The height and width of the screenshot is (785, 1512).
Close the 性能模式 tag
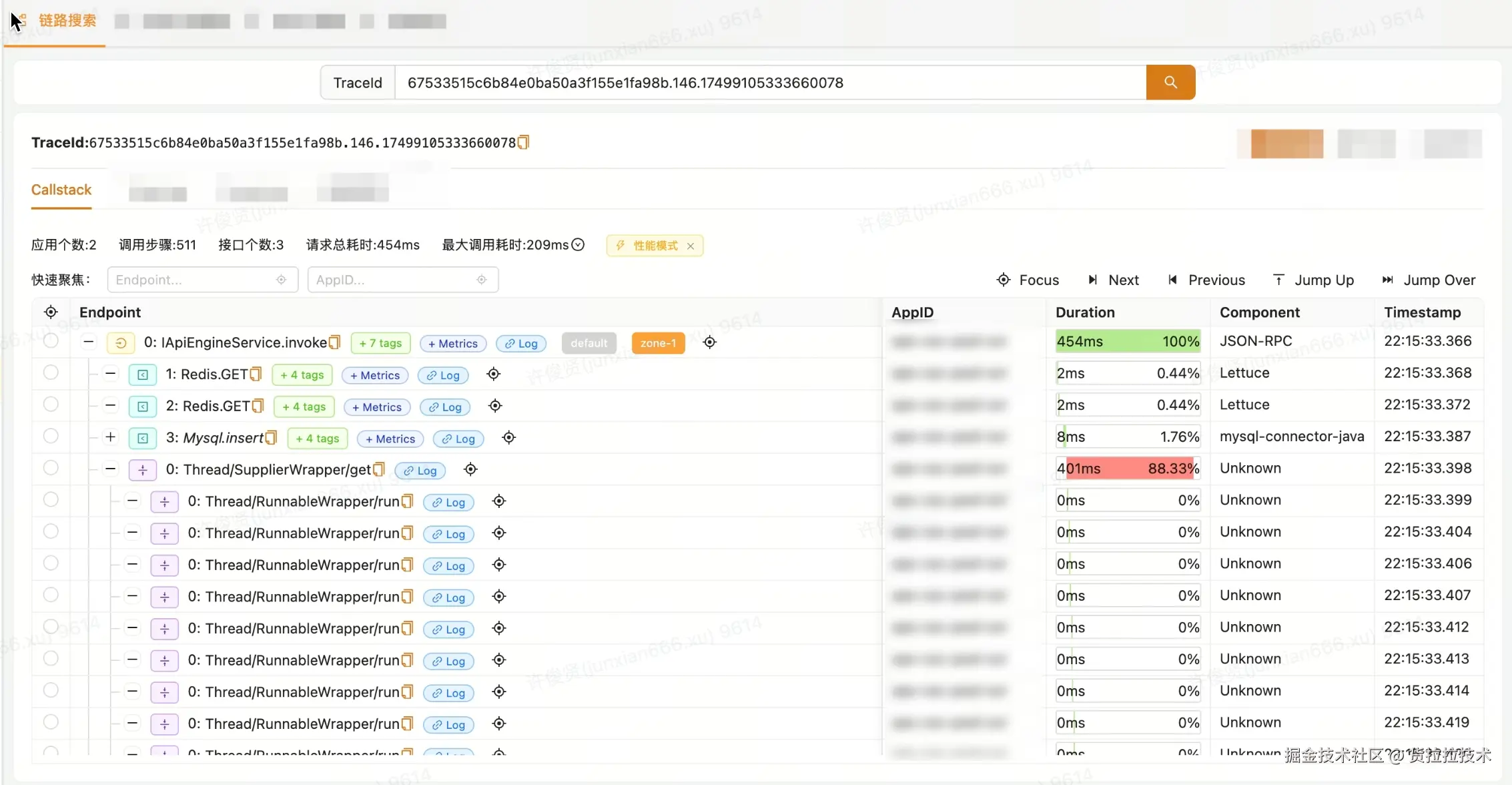point(691,246)
